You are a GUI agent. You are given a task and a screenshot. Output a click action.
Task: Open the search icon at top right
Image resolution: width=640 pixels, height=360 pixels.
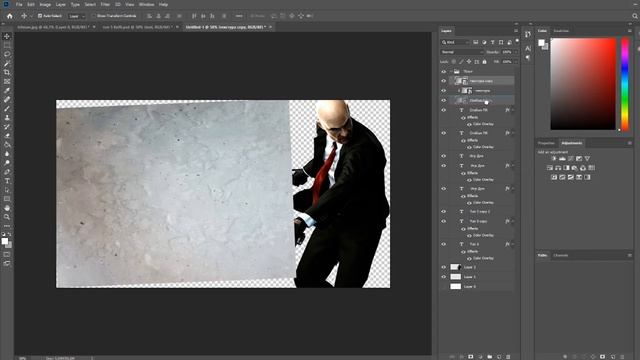(x=635, y=16)
